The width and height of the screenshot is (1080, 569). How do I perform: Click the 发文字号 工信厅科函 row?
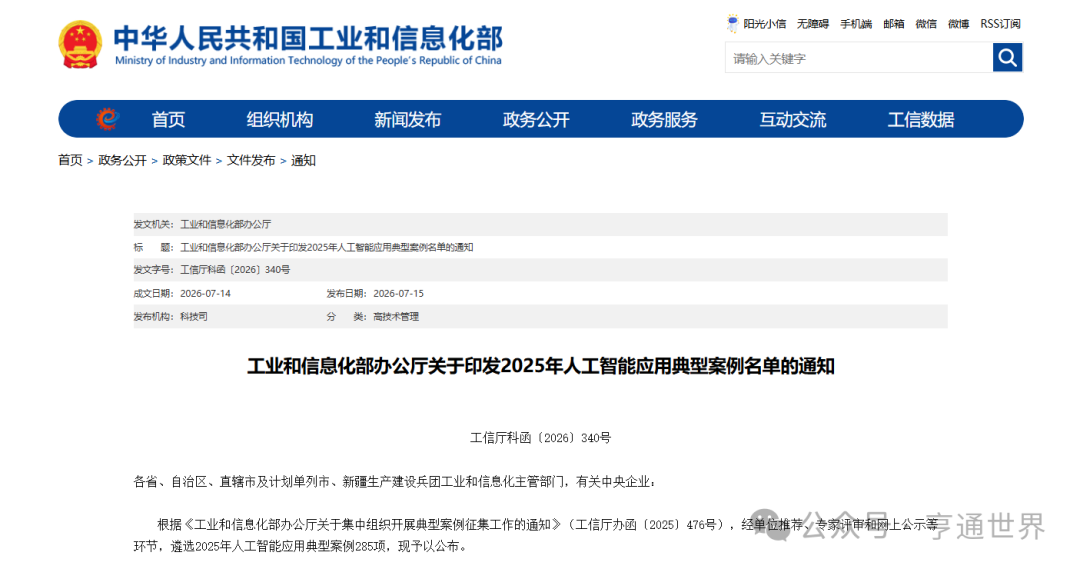(540, 270)
